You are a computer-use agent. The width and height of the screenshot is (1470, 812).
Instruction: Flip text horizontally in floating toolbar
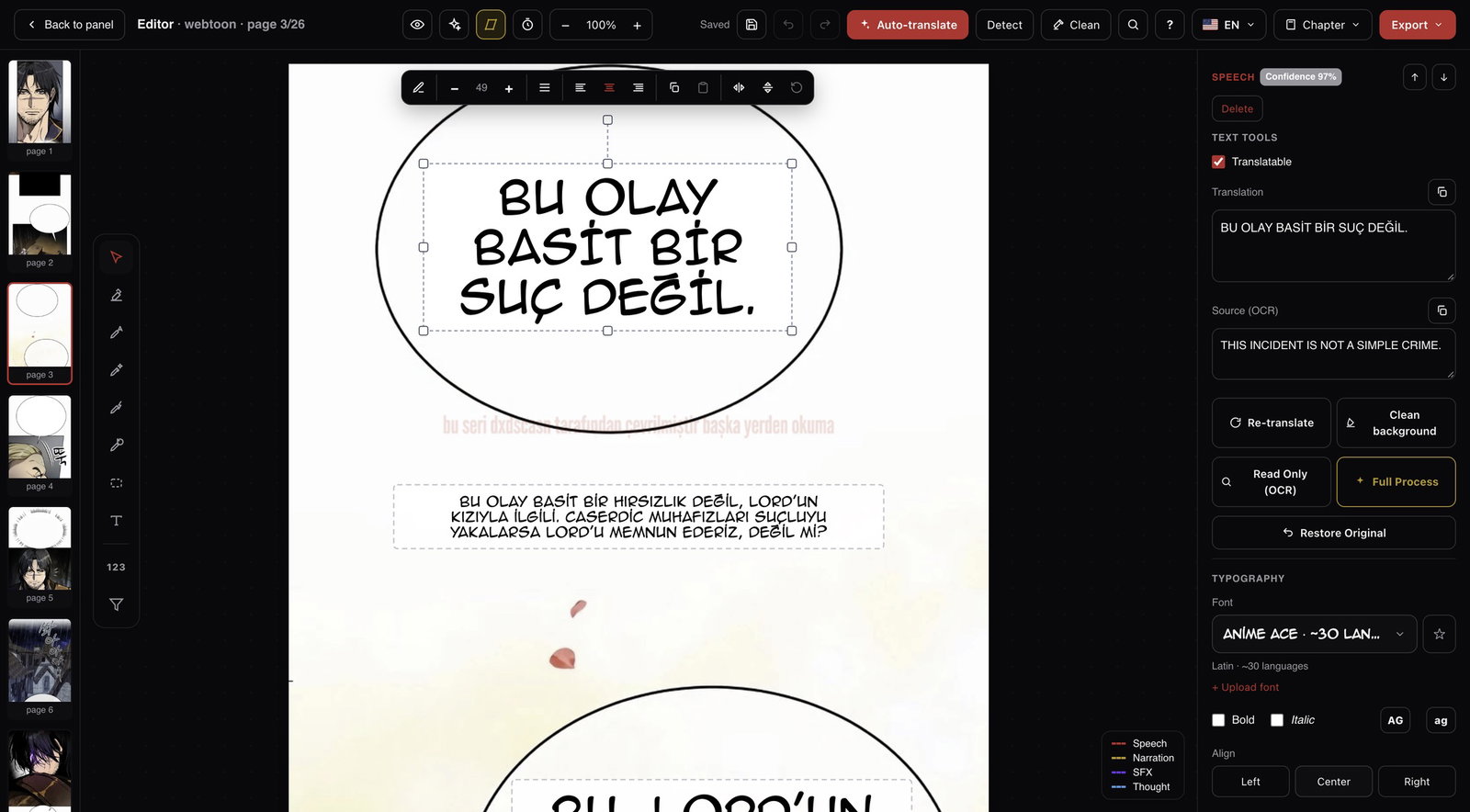(739, 88)
